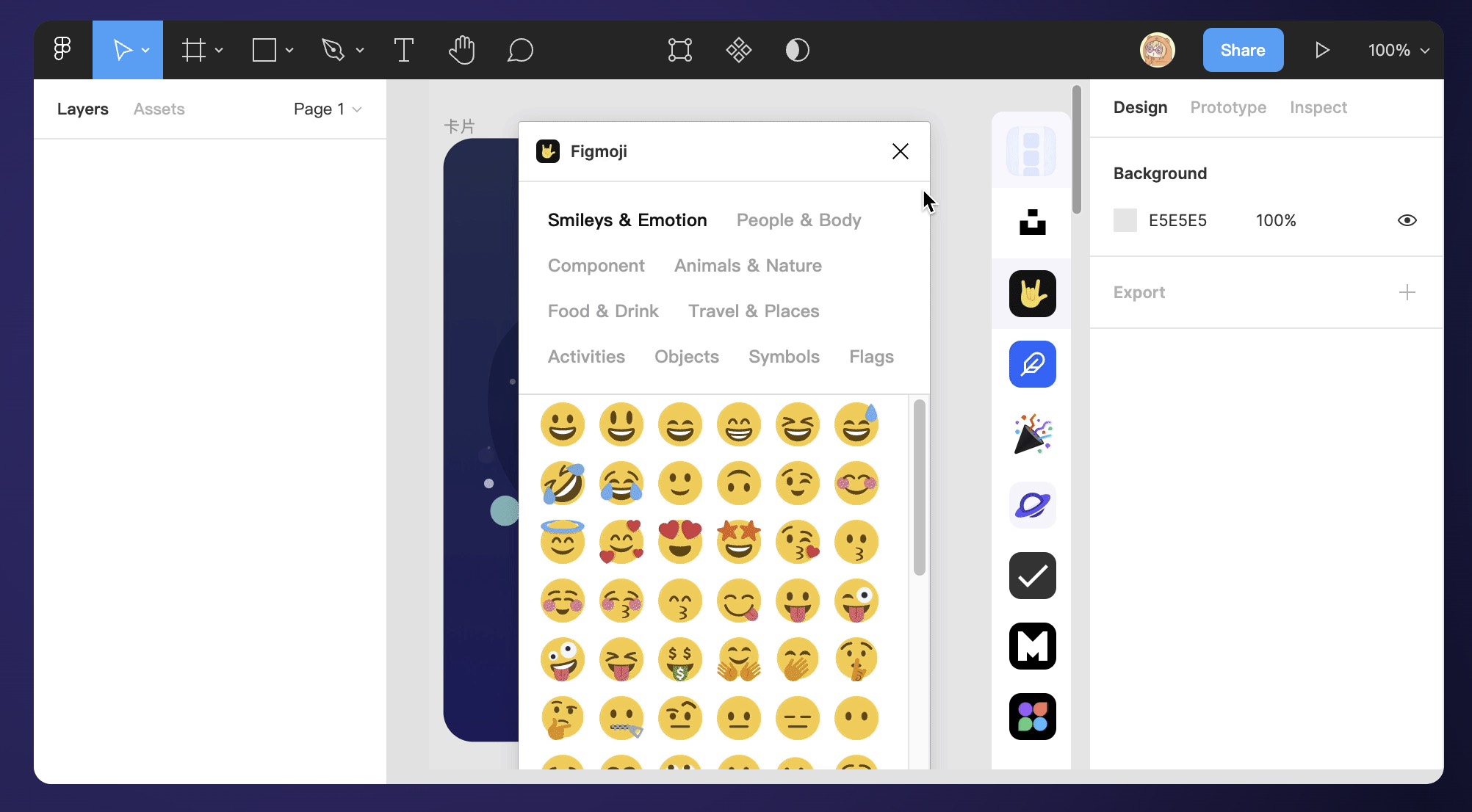The width and height of the screenshot is (1472, 812).
Task: Click the canvas vertical scrollbar
Action: 1077,150
